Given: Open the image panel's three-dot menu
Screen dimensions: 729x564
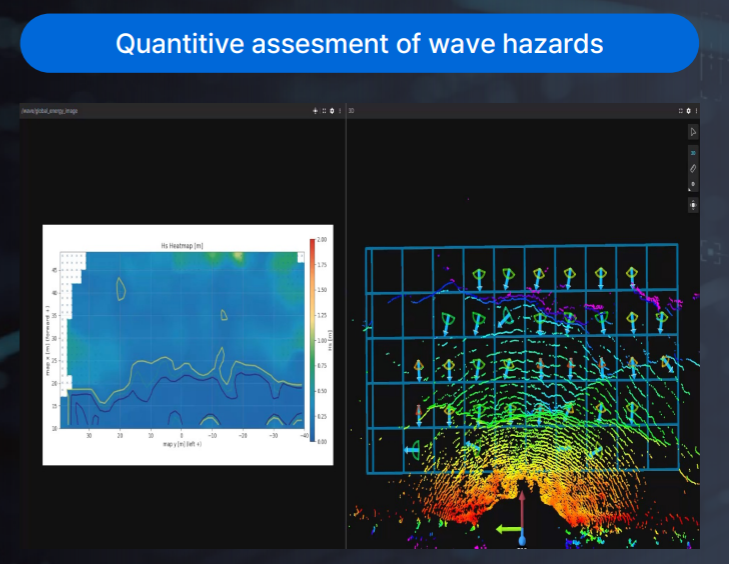Looking at the screenshot, I should coord(340,111).
